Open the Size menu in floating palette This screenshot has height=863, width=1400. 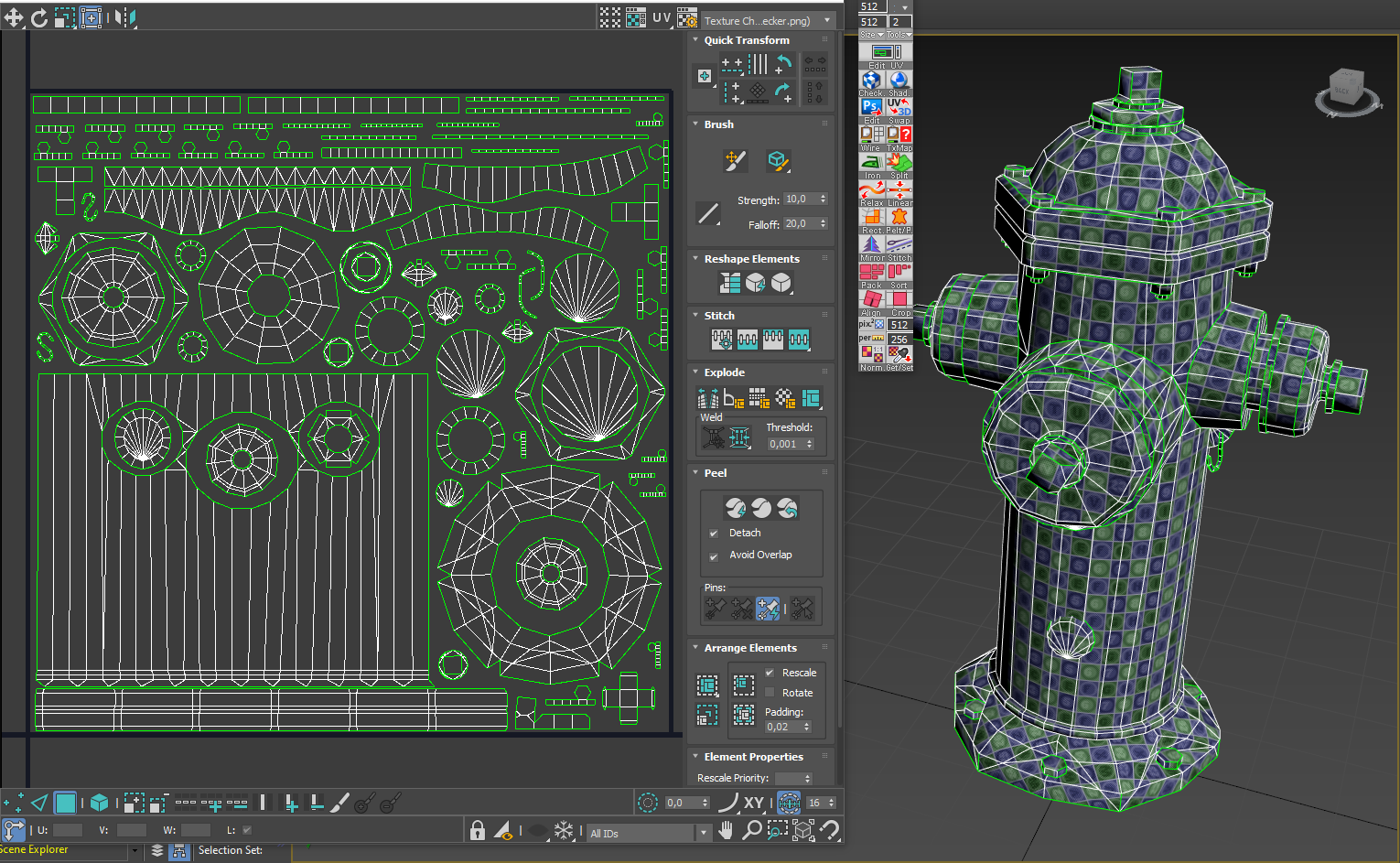coord(870,35)
